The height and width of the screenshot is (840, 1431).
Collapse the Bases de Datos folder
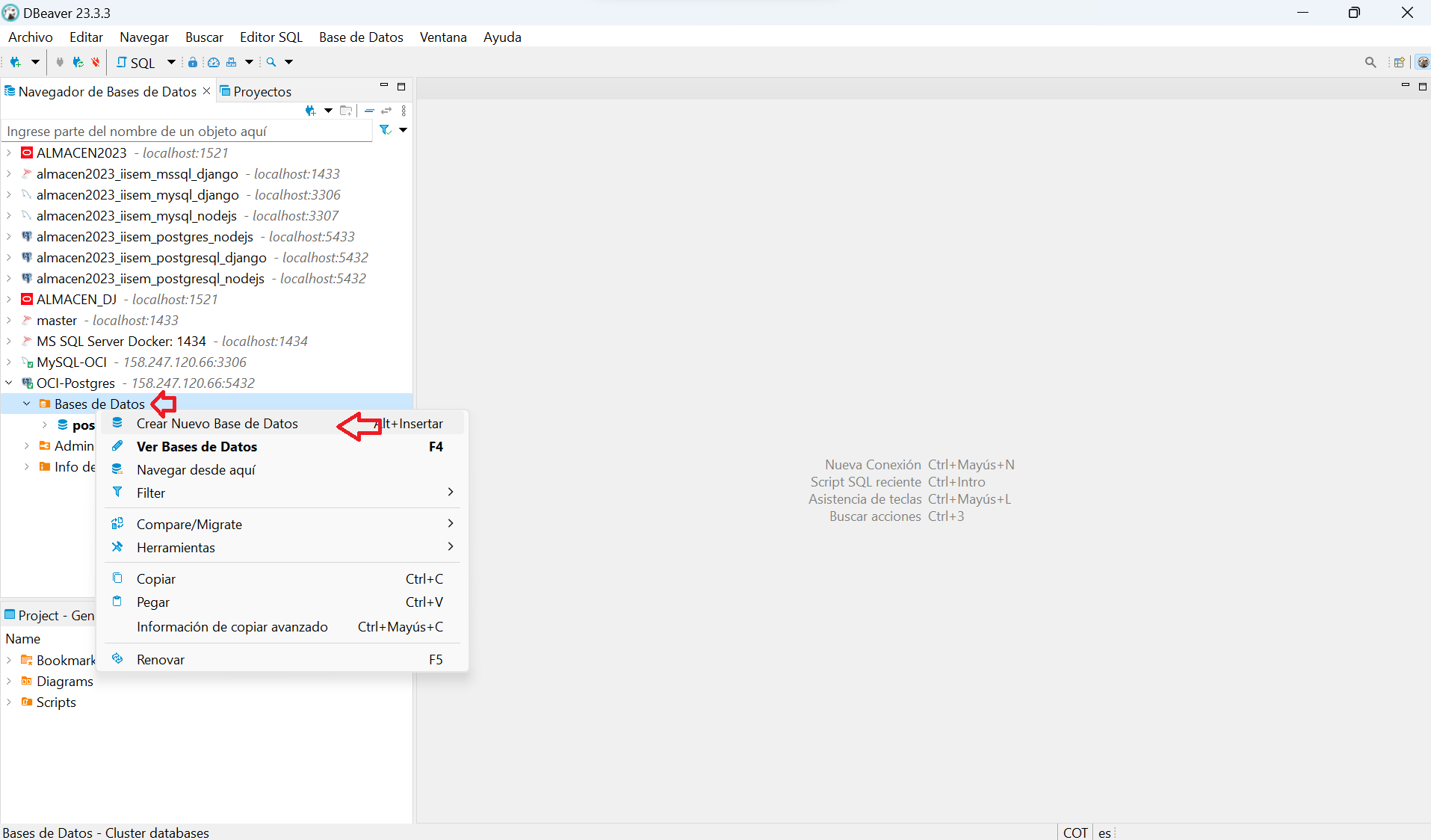[x=27, y=404]
